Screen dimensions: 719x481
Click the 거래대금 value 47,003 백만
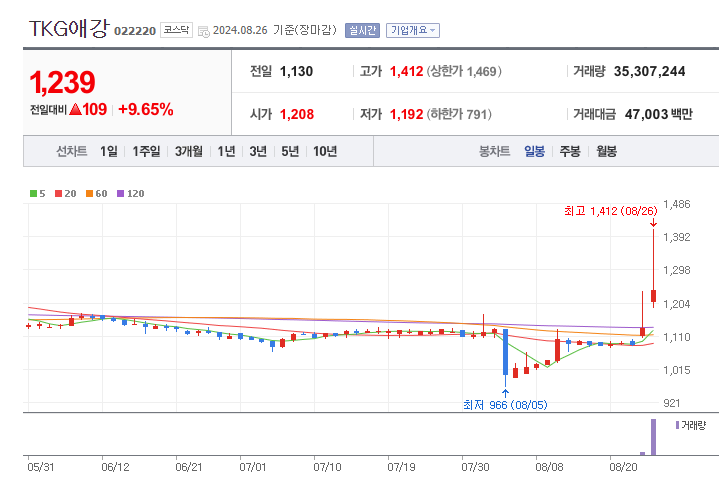(658, 114)
